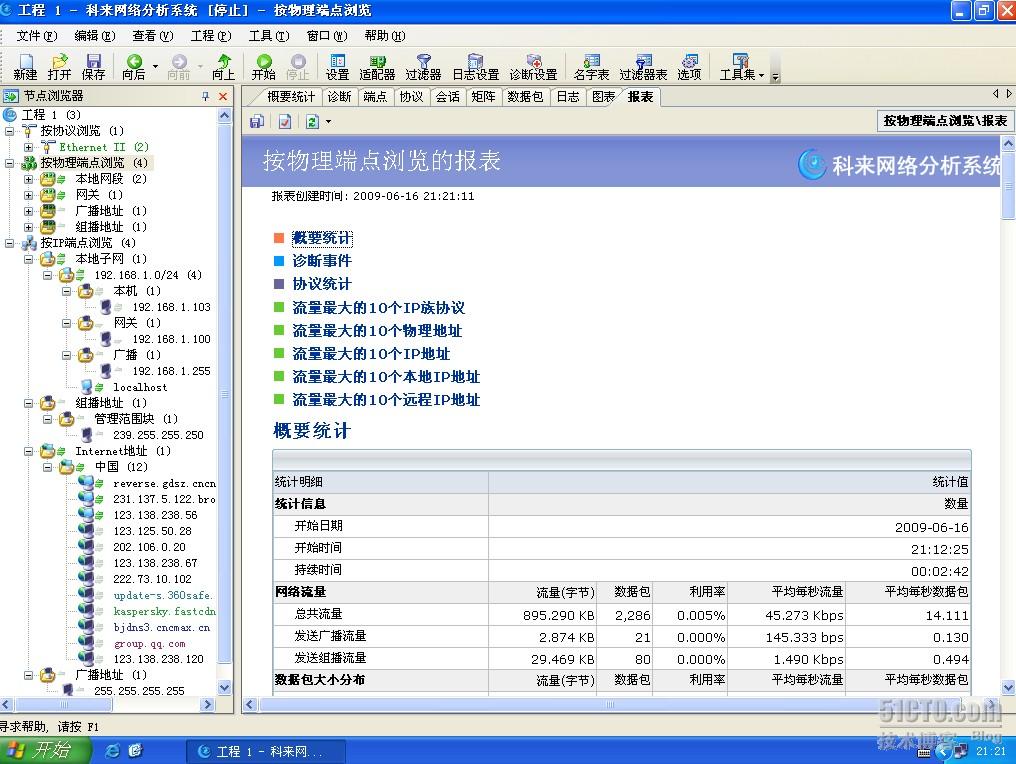This screenshot has width=1016, height=764.
Task: Select the 192.168.1.103 host in the tree
Action: tap(171, 307)
